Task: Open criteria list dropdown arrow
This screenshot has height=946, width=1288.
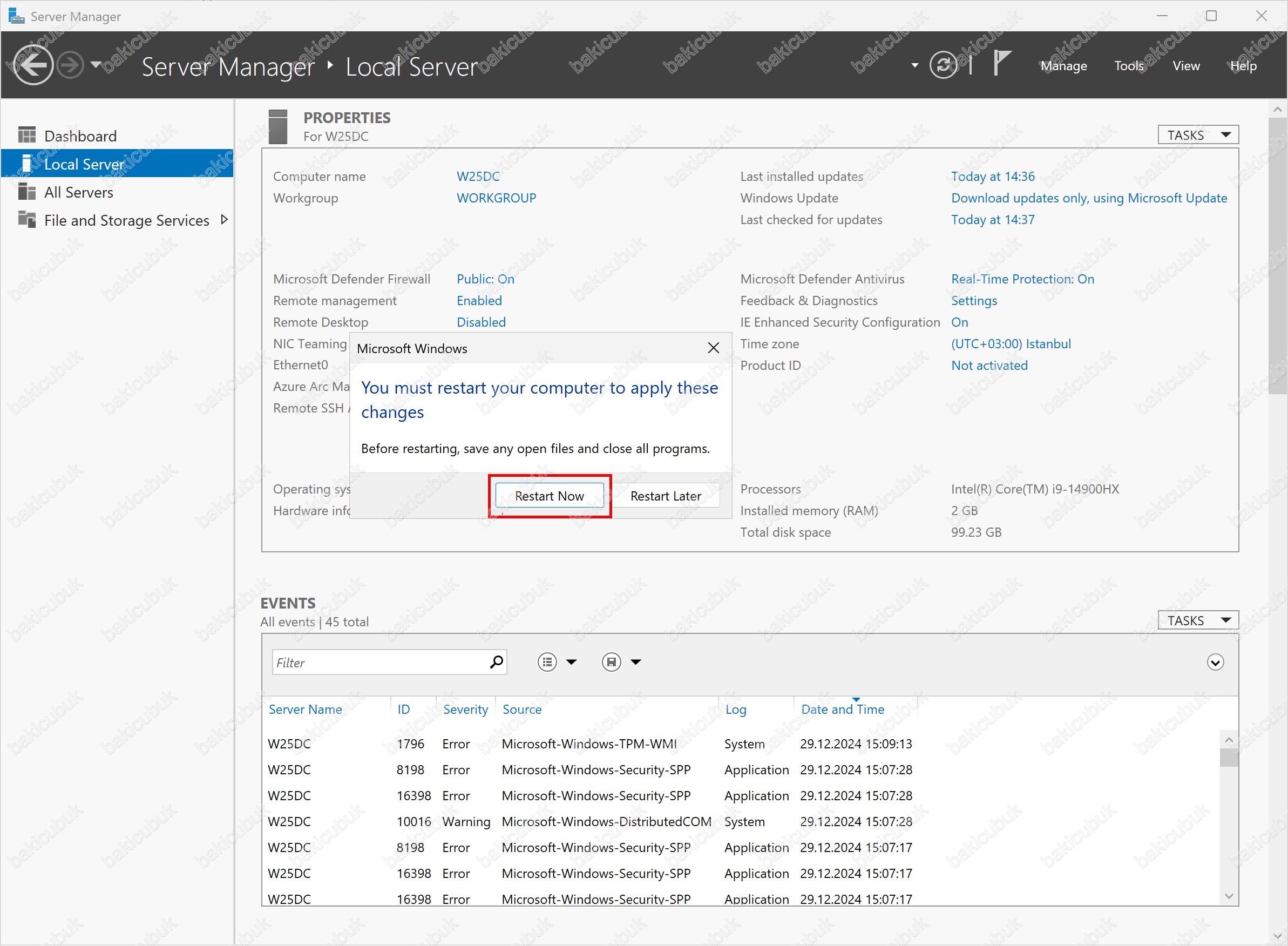Action: point(571,663)
